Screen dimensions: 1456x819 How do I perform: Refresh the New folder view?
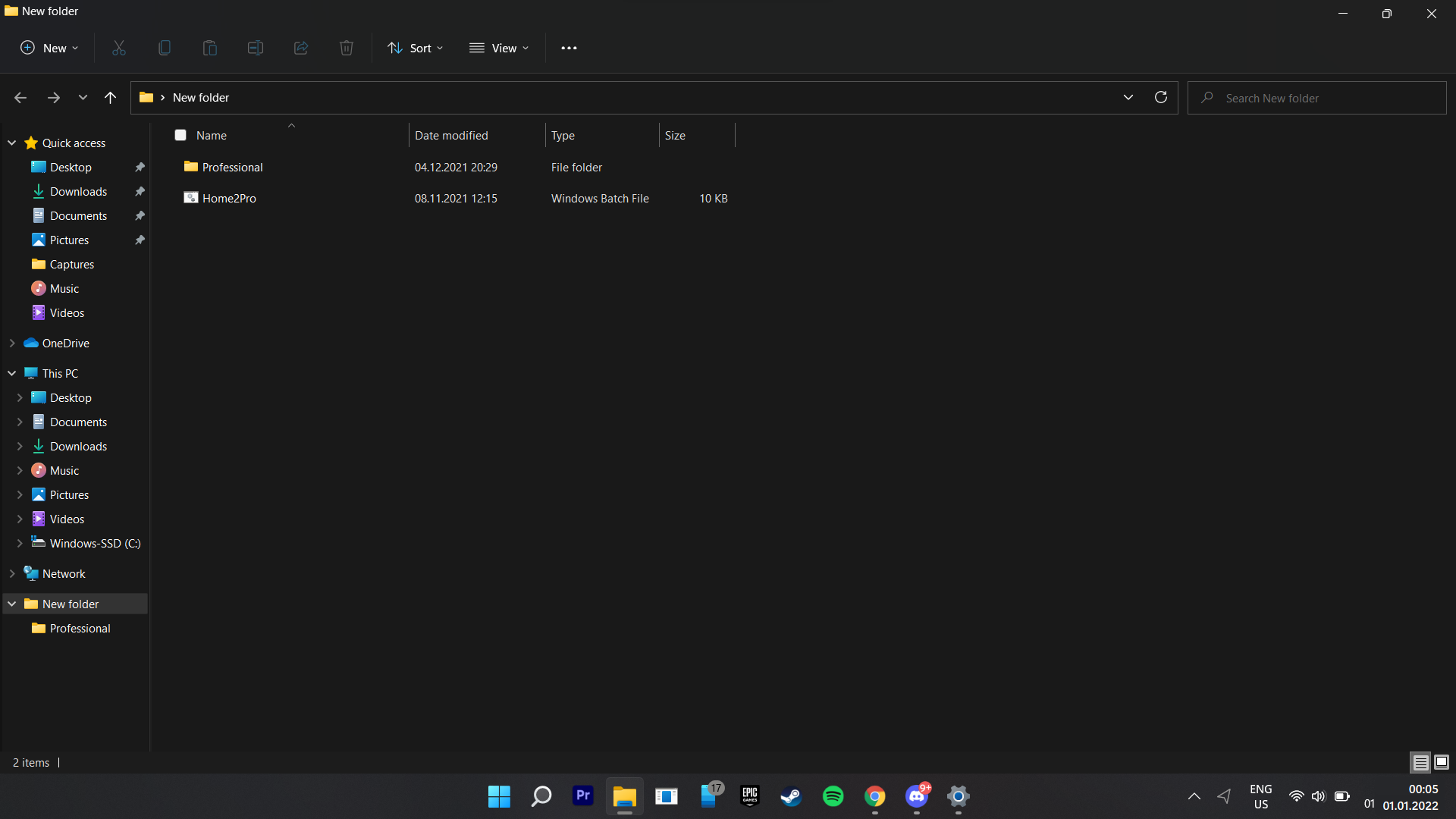coord(1160,97)
